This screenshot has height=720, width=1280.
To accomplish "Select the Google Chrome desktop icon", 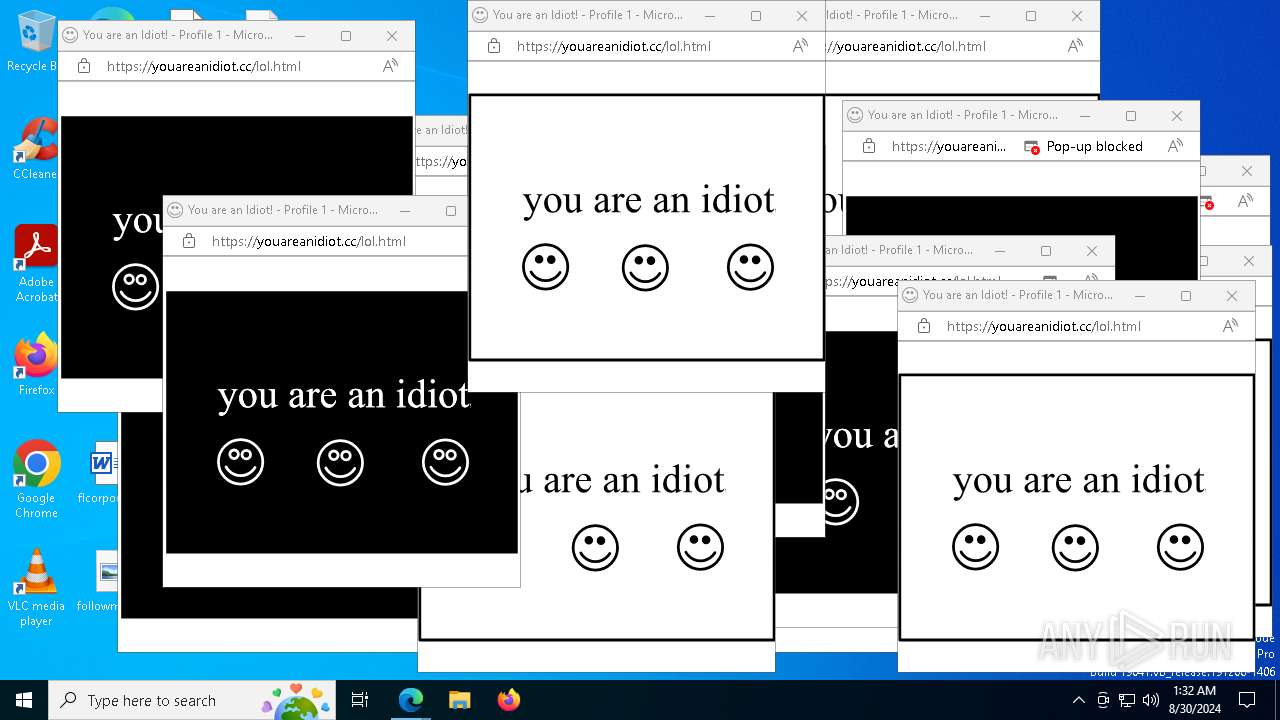I will click(36, 479).
